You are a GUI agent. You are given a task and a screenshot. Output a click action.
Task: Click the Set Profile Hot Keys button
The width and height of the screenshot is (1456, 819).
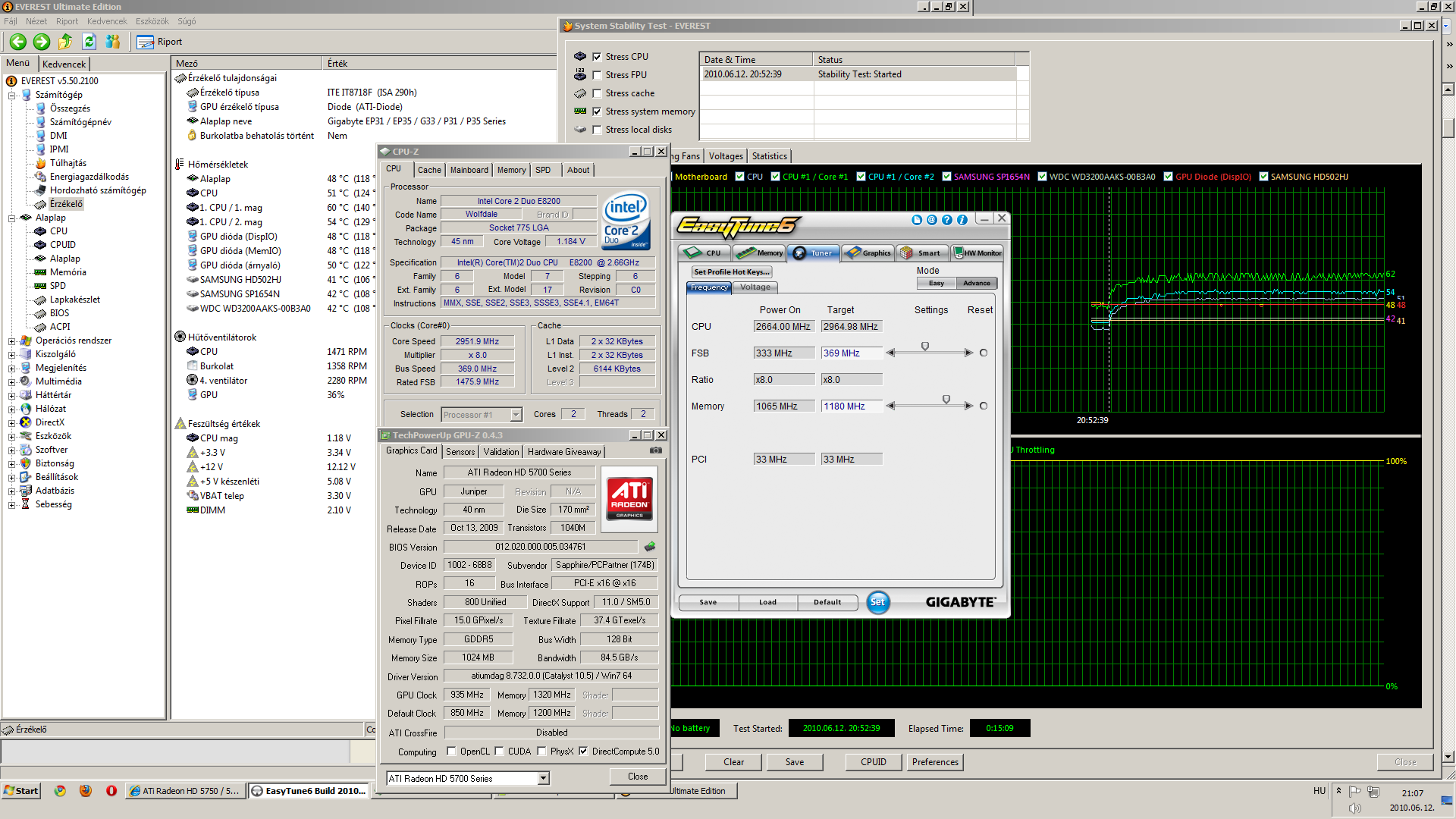click(732, 272)
